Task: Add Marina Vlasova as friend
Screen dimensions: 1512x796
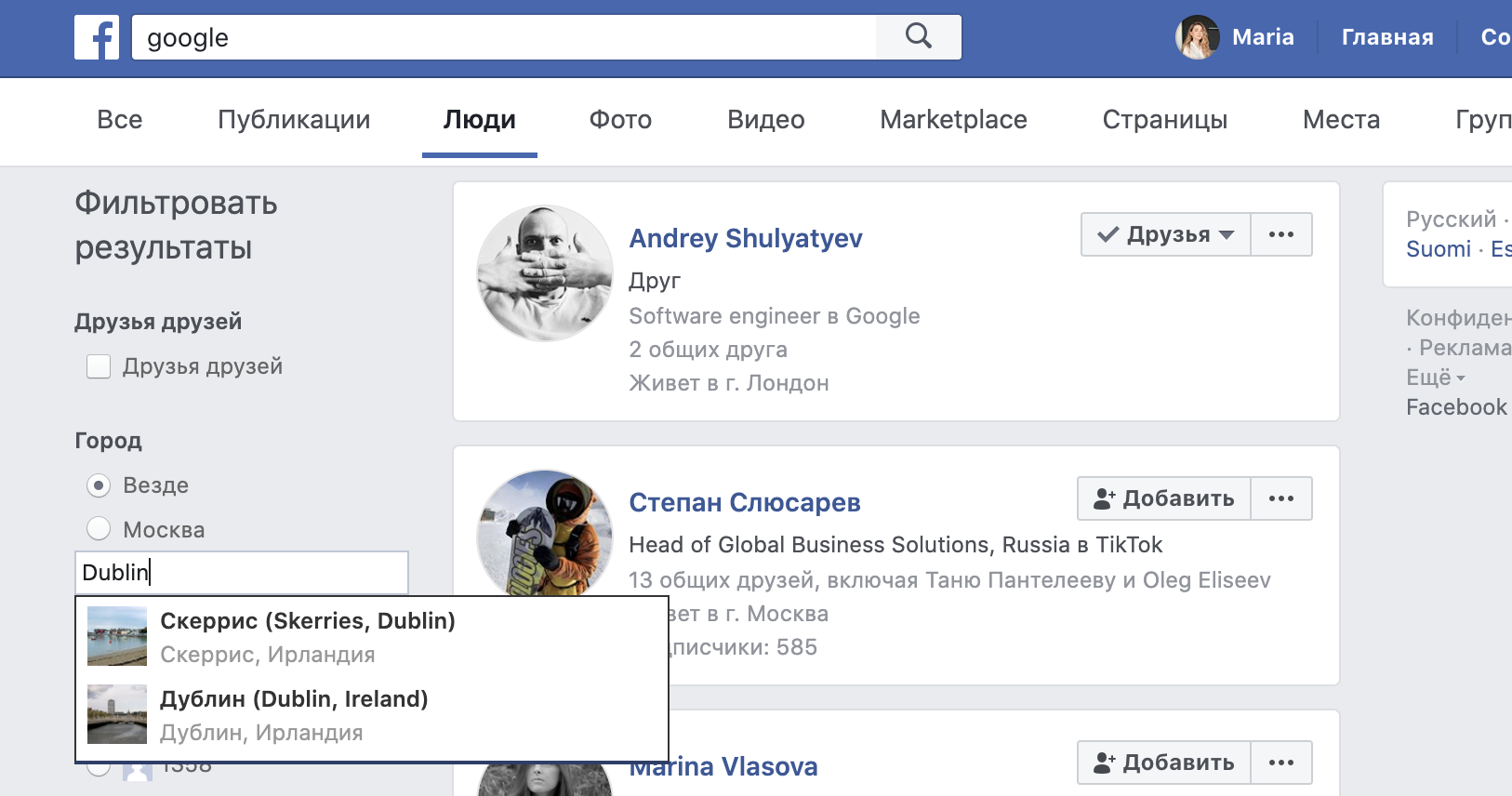Action: click(1164, 763)
